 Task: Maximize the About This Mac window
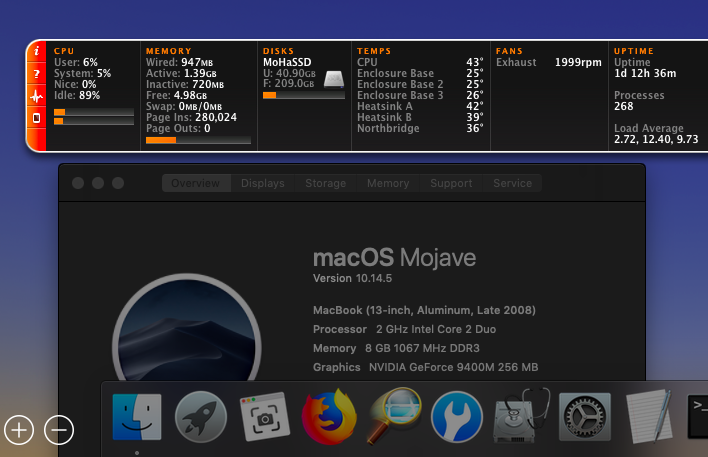click(x=118, y=183)
